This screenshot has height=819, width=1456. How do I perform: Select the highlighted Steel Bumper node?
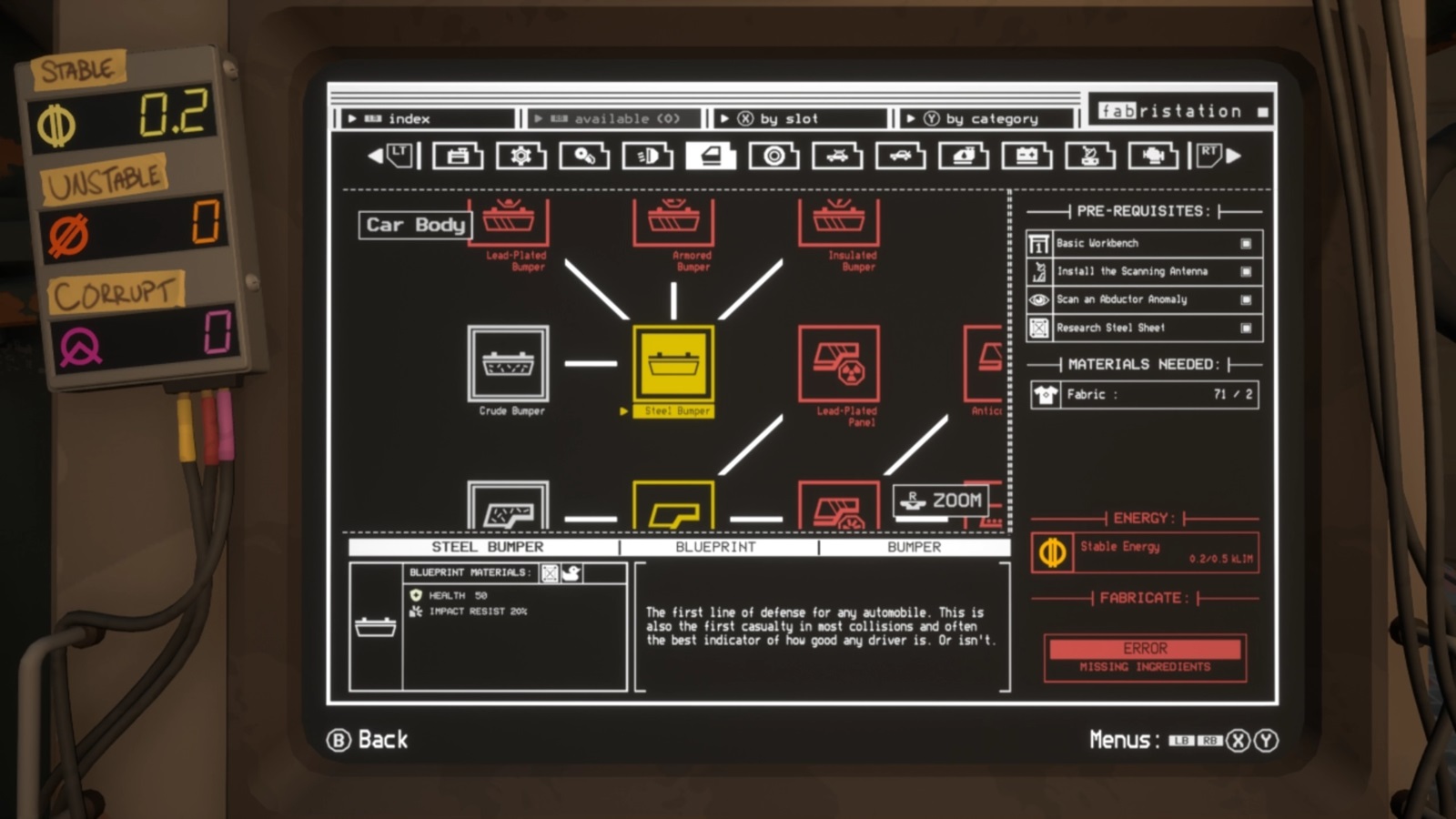click(673, 364)
